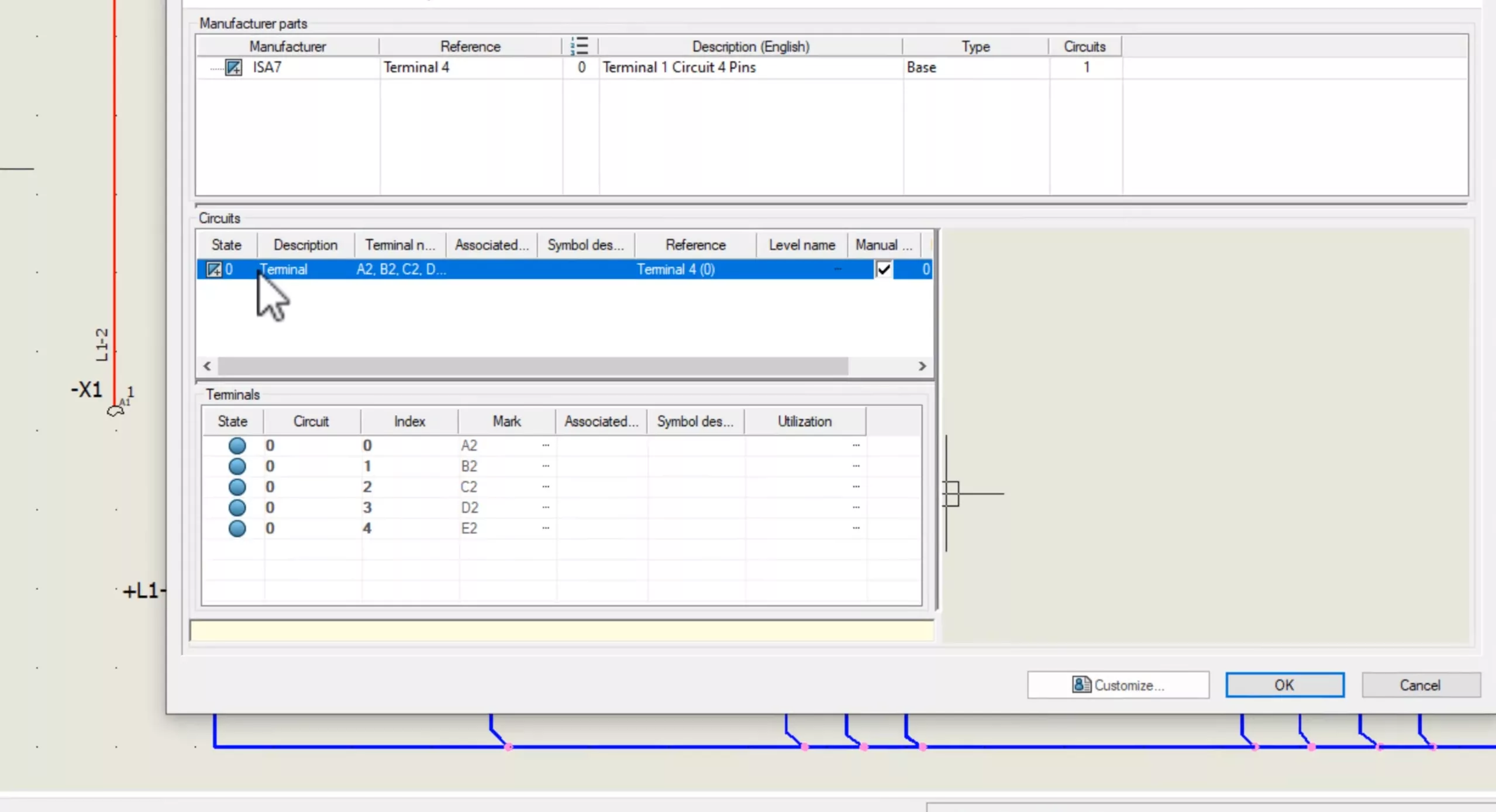Click the list-order column header icon
Image resolution: width=1496 pixels, height=812 pixels.
click(x=580, y=46)
